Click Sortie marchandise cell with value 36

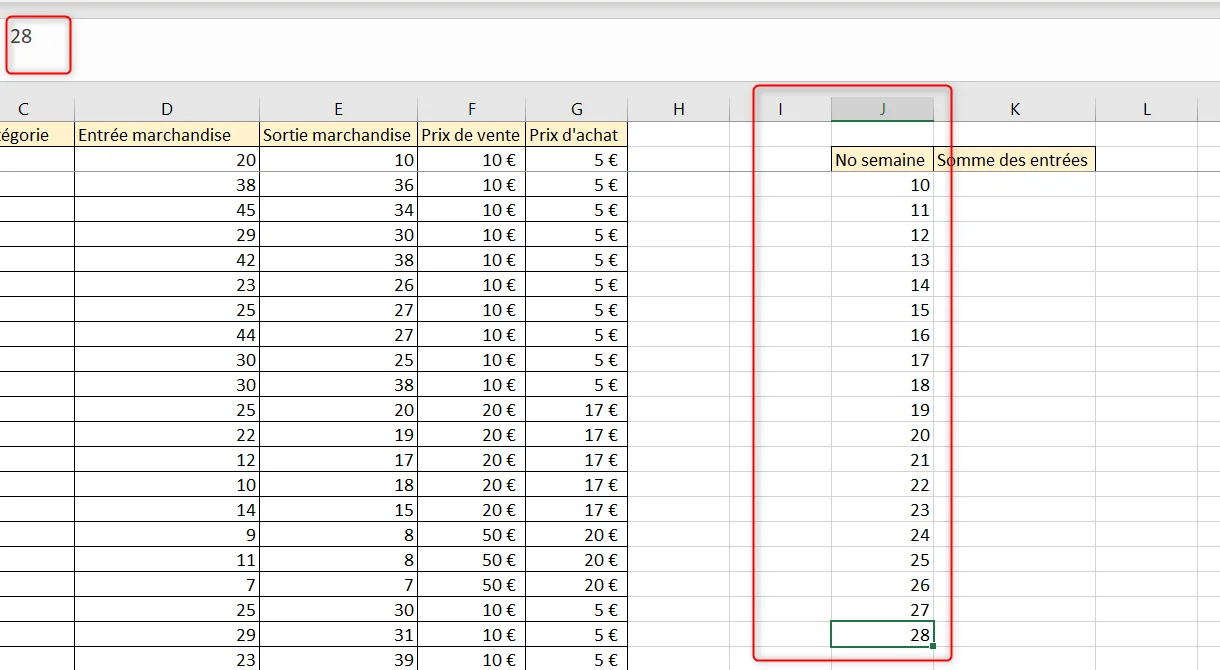[339, 185]
